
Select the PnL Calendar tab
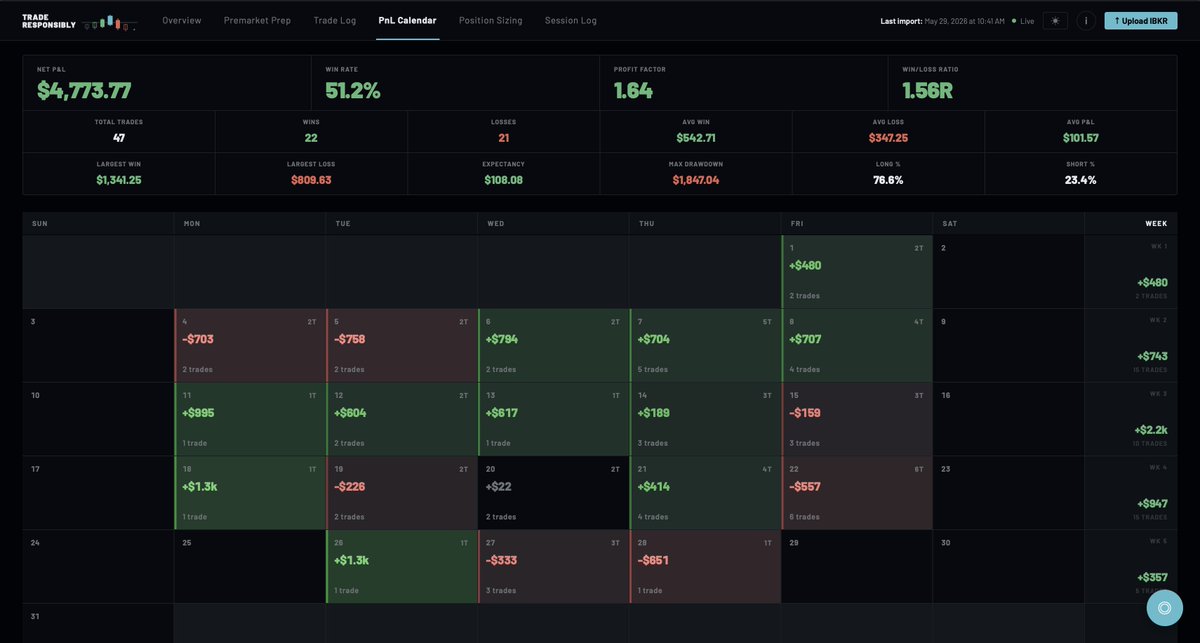click(x=408, y=20)
